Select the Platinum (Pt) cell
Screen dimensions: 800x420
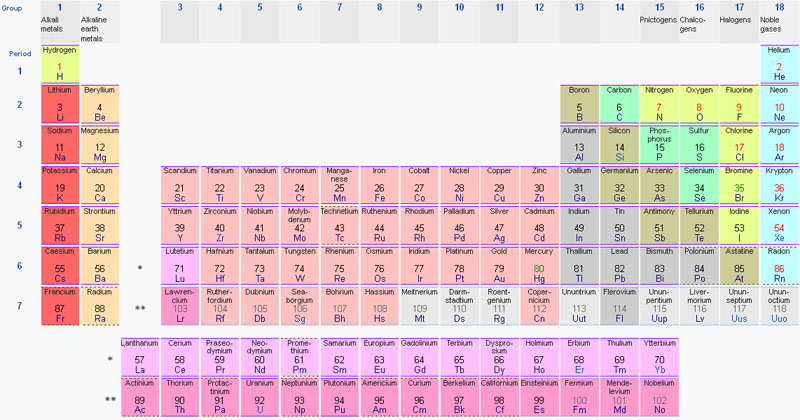click(x=459, y=265)
